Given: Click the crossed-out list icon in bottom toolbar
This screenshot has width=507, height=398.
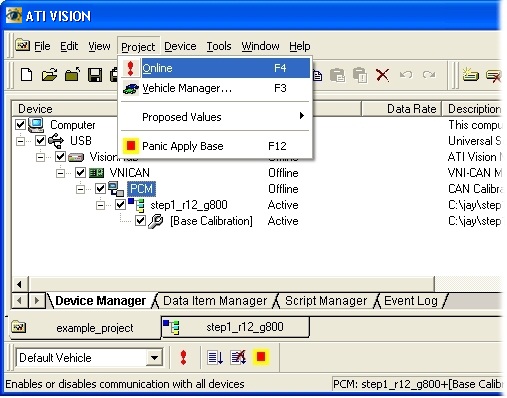Looking at the screenshot, I should (x=238, y=357).
